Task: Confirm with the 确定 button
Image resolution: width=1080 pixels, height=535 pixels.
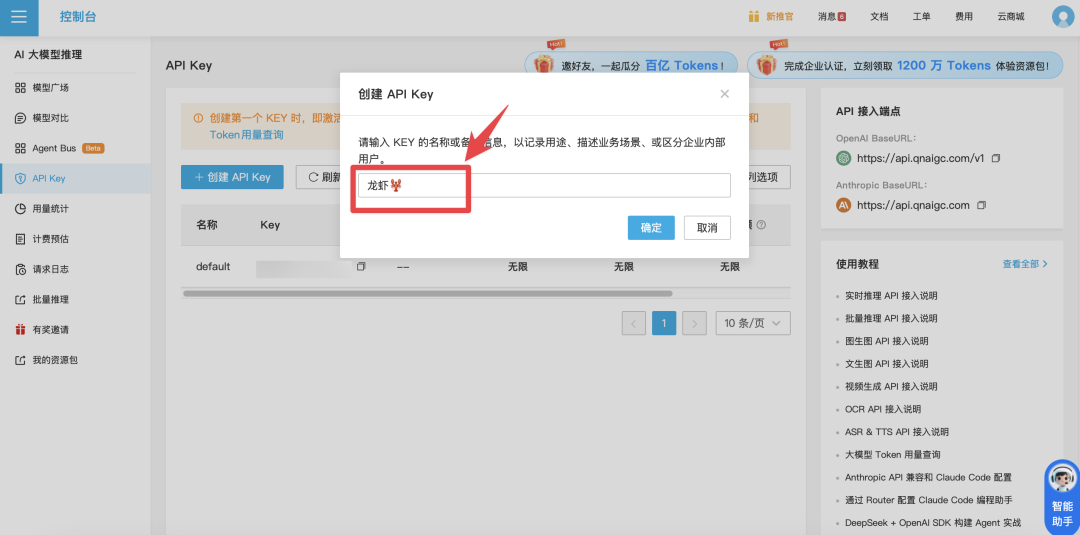Action: pos(651,228)
